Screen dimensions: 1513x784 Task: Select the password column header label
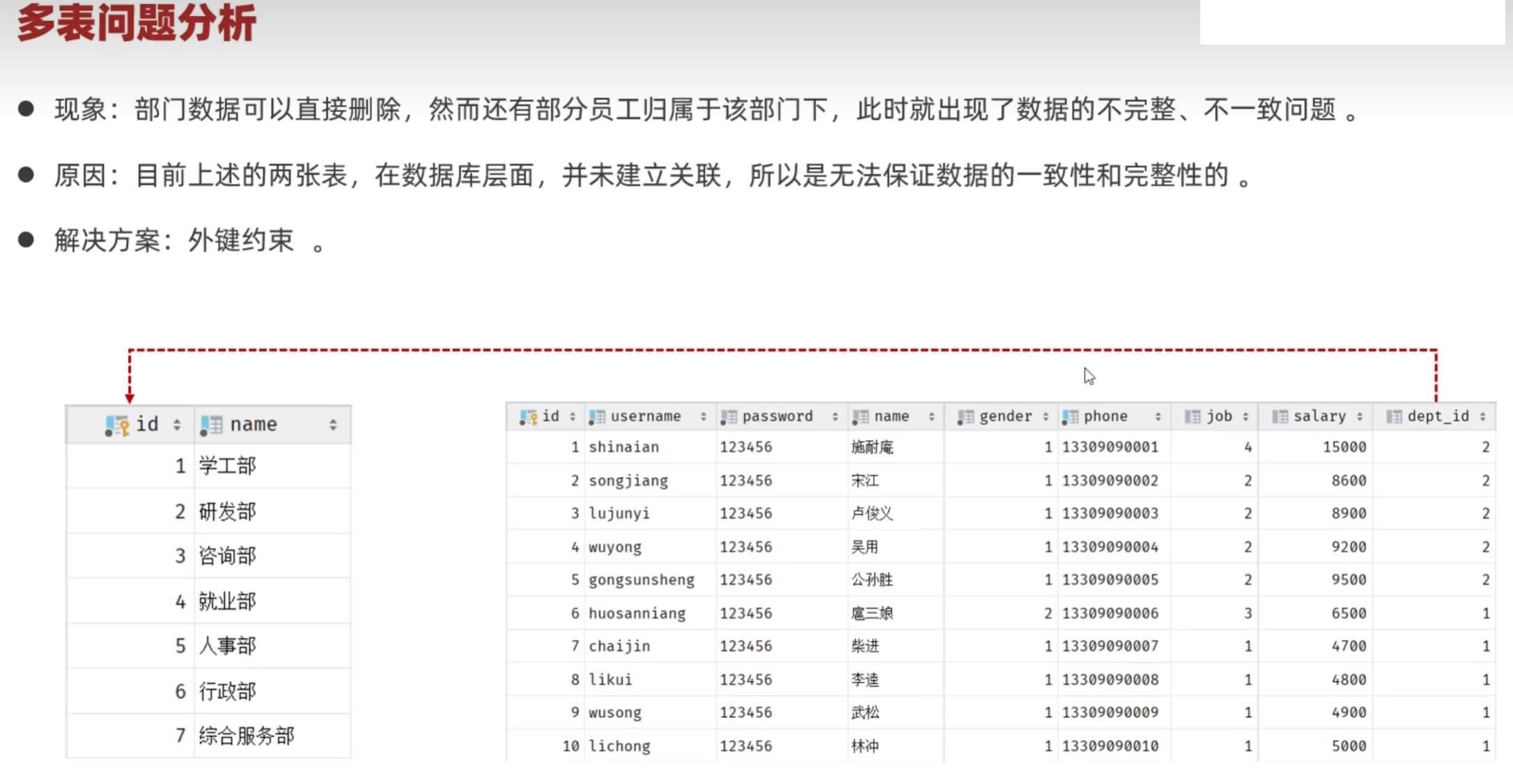(777, 416)
